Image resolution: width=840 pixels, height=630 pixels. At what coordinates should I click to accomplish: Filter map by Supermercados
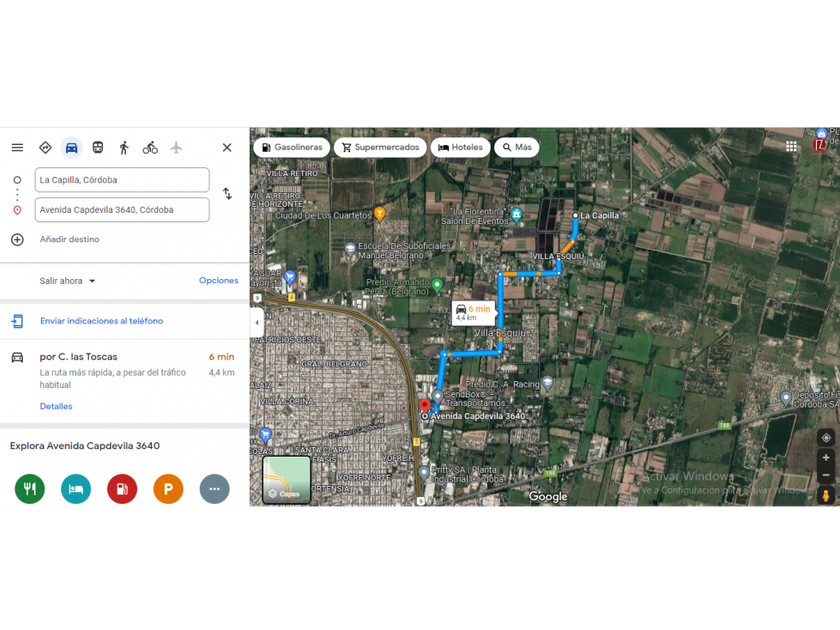point(380,147)
